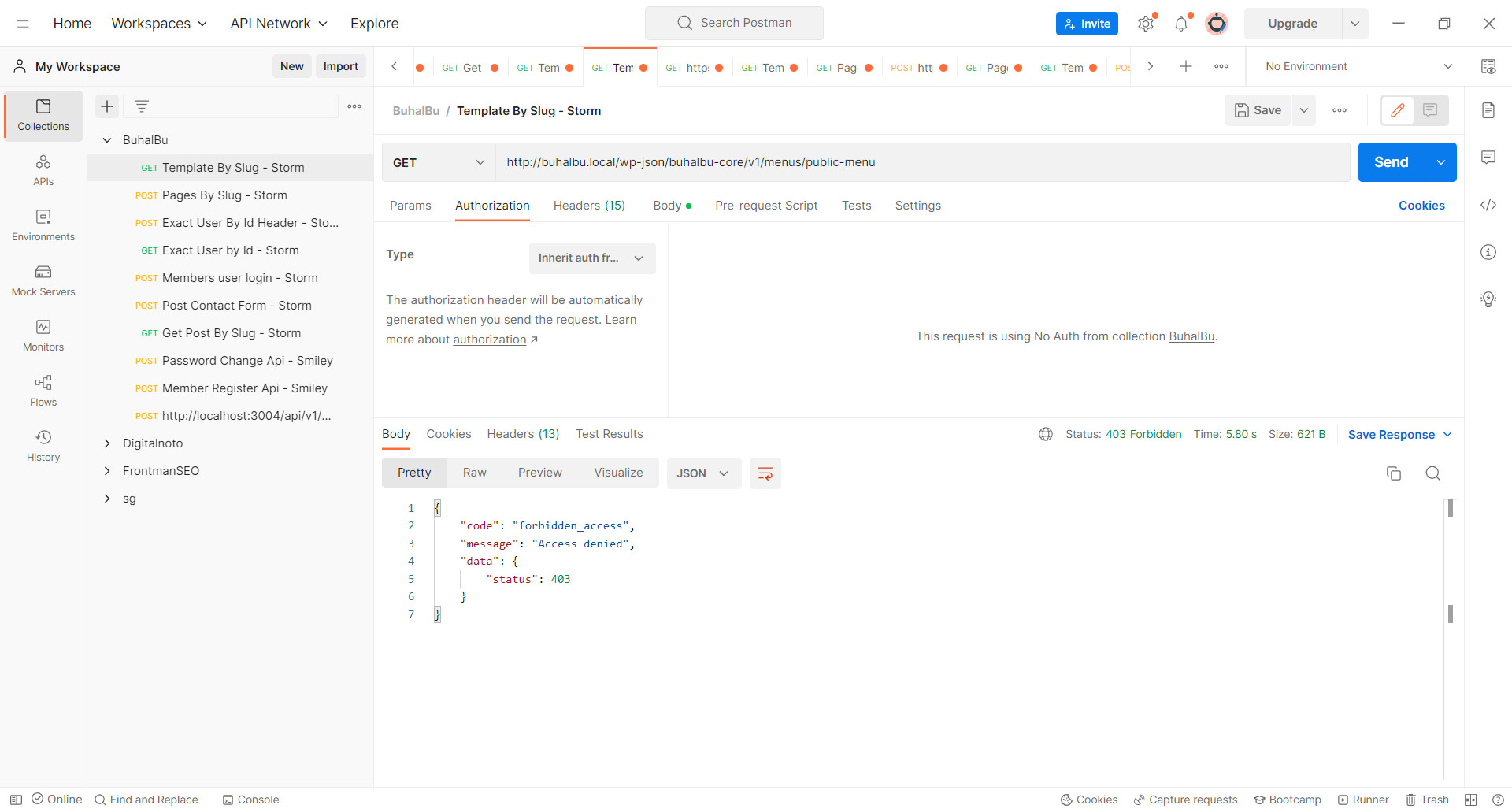Switch to the Pre-request Script tab
This screenshot has width=1512, height=809.
(765, 206)
